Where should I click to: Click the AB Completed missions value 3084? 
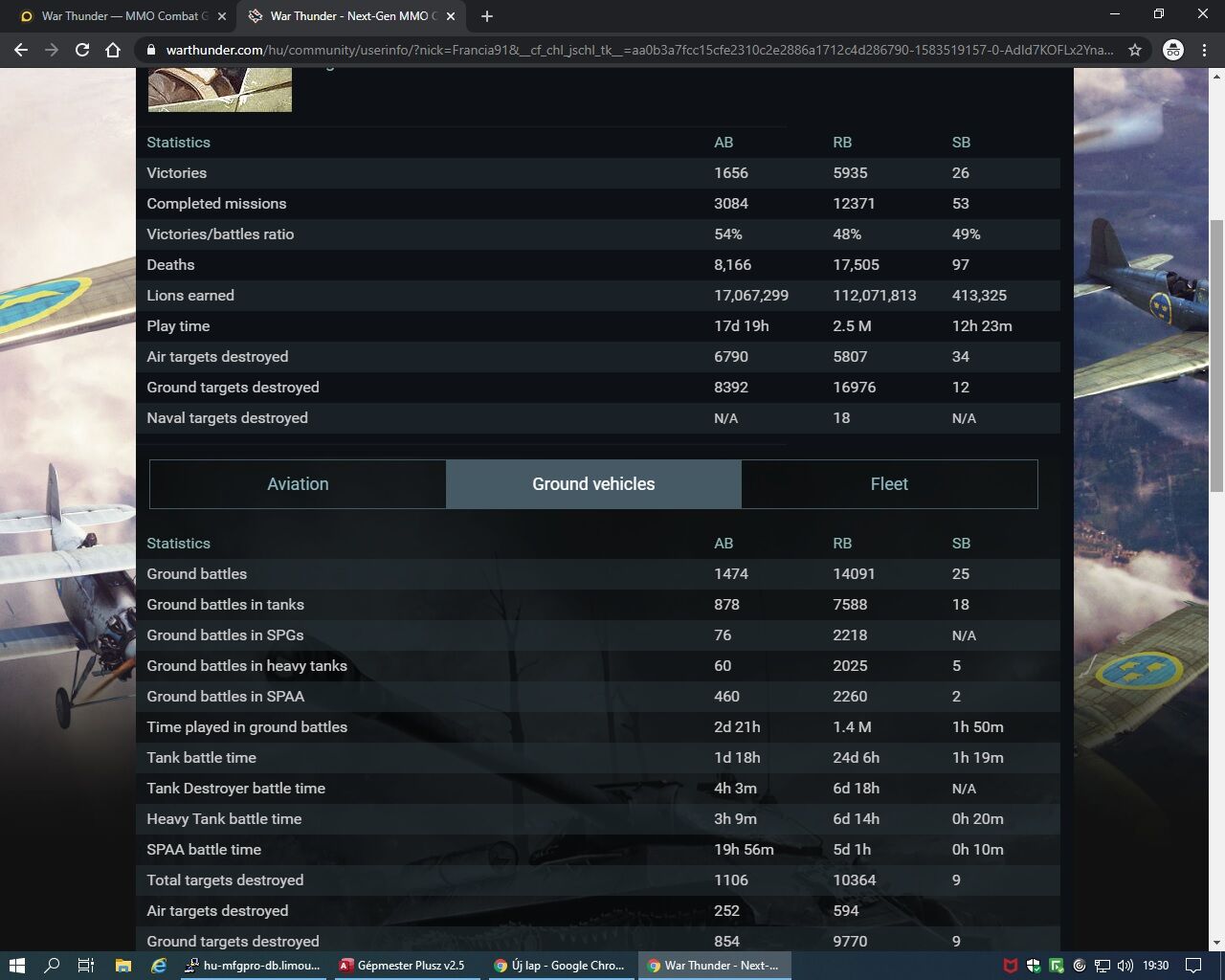tap(731, 204)
